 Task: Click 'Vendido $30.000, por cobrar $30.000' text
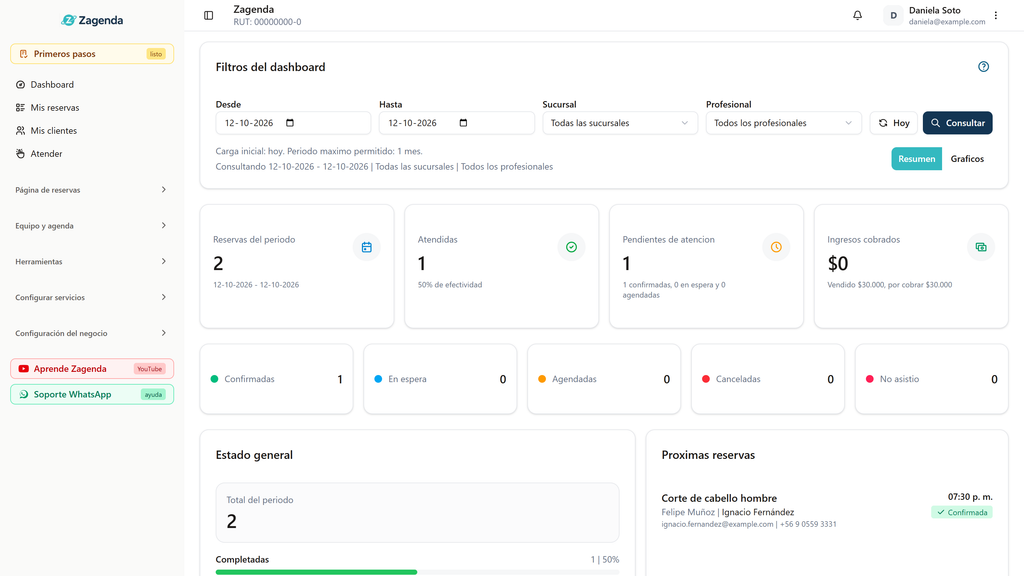point(889,285)
